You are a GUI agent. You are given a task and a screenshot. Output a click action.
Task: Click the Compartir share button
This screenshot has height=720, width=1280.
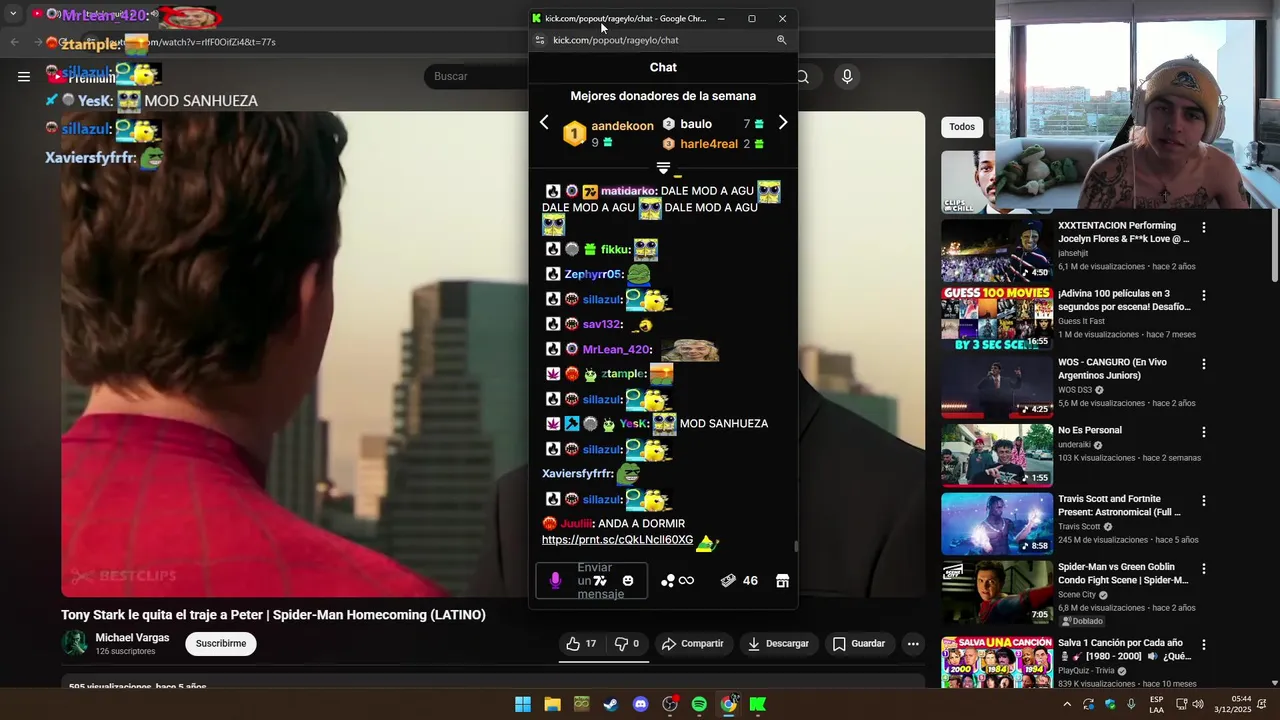click(x=693, y=644)
